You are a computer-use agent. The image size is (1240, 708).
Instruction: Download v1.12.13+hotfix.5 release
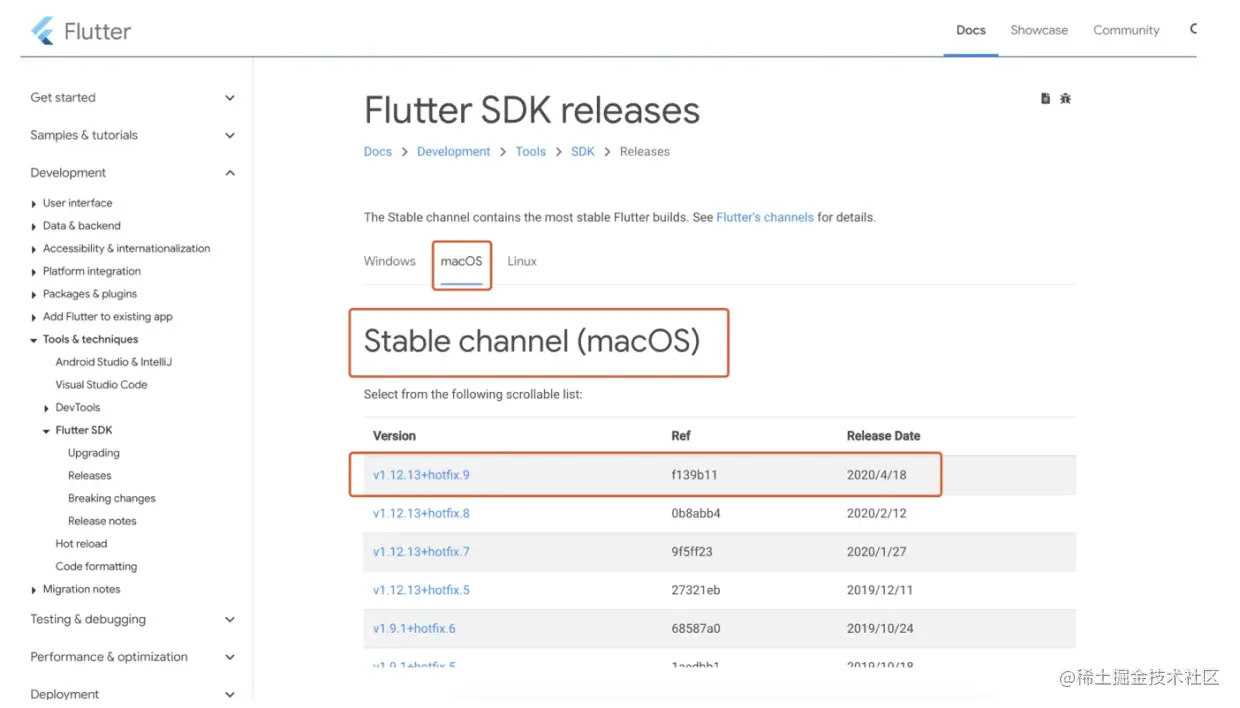(421, 590)
